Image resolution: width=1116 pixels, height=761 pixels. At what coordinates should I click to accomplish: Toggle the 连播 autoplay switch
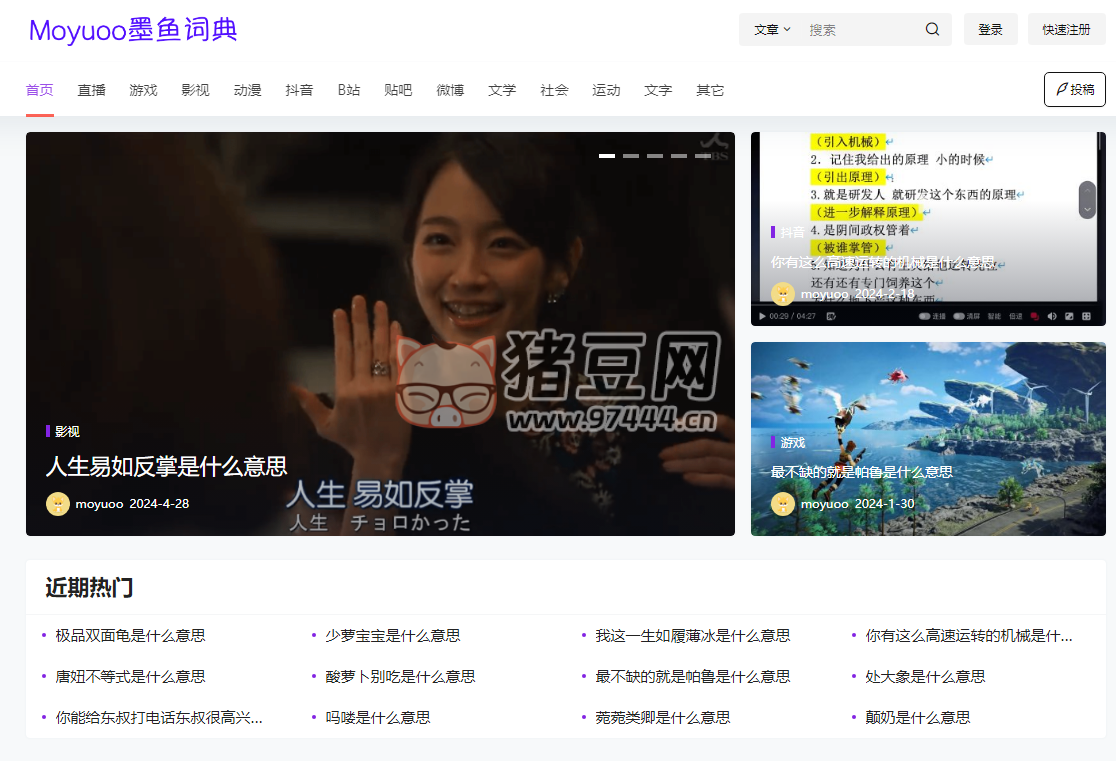coord(923,315)
